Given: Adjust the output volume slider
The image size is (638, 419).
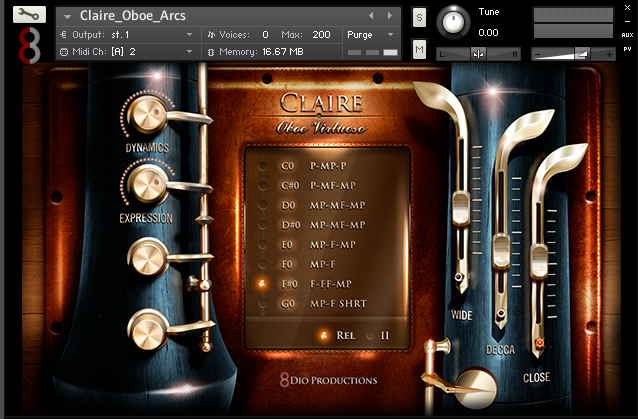Looking at the screenshot, I should tap(581, 54).
